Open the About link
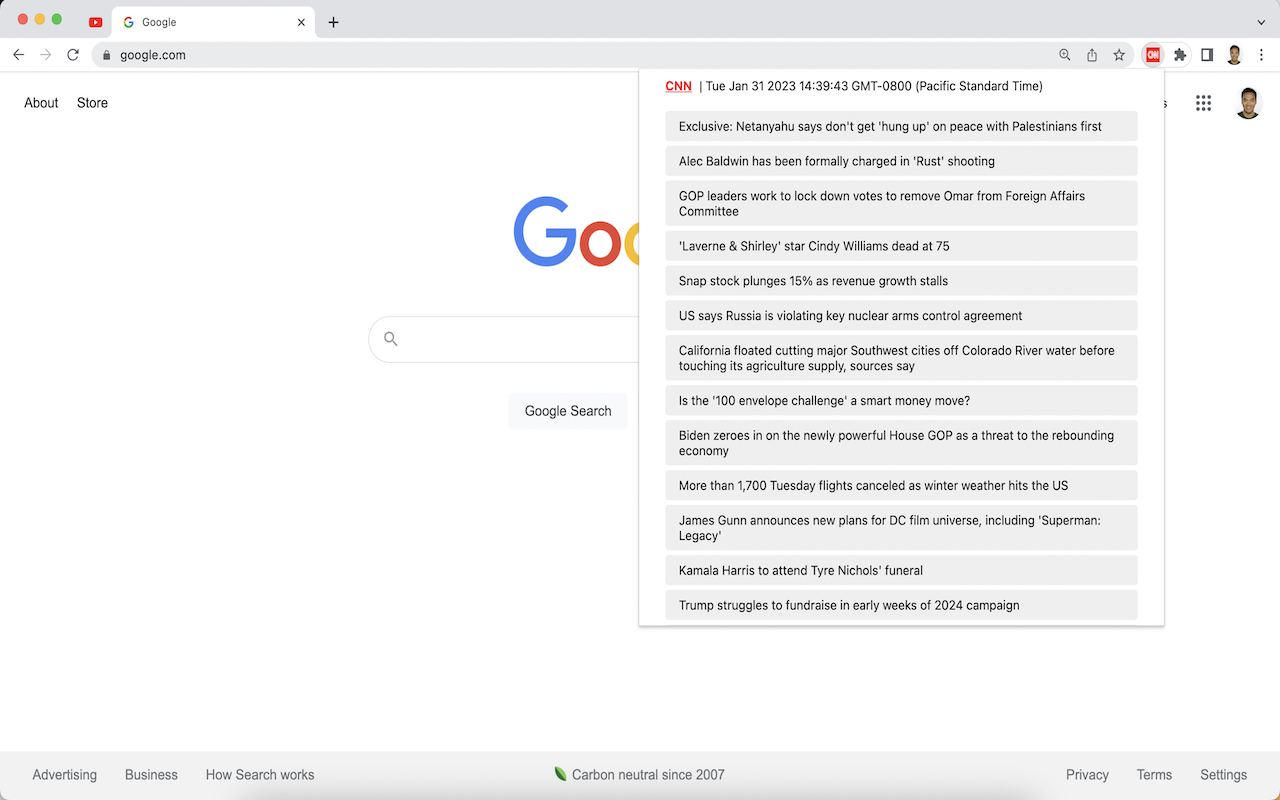The image size is (1280, 800). tap(41, 103)
